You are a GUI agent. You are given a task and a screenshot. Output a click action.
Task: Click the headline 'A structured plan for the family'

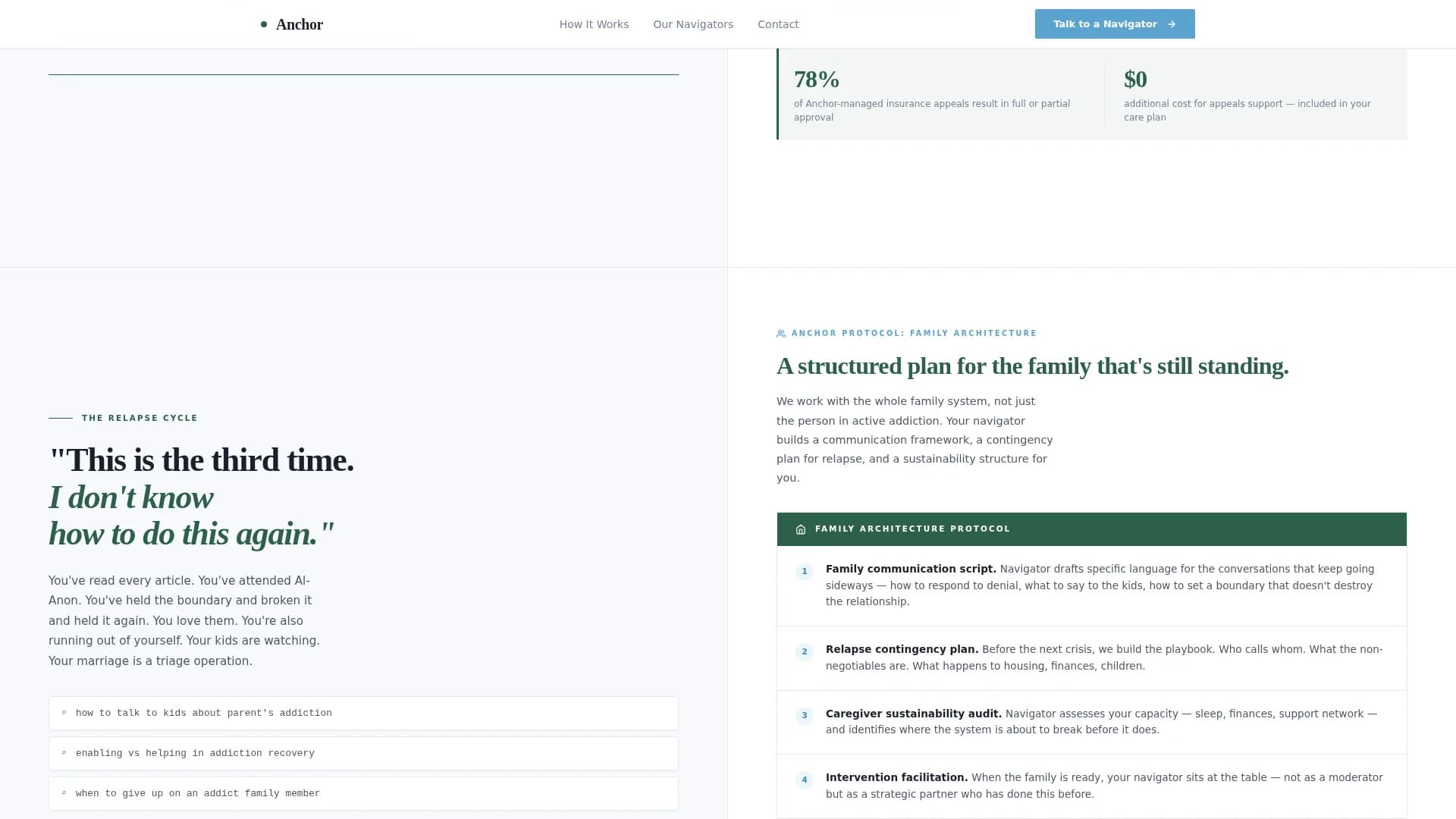pos(1033,366)
